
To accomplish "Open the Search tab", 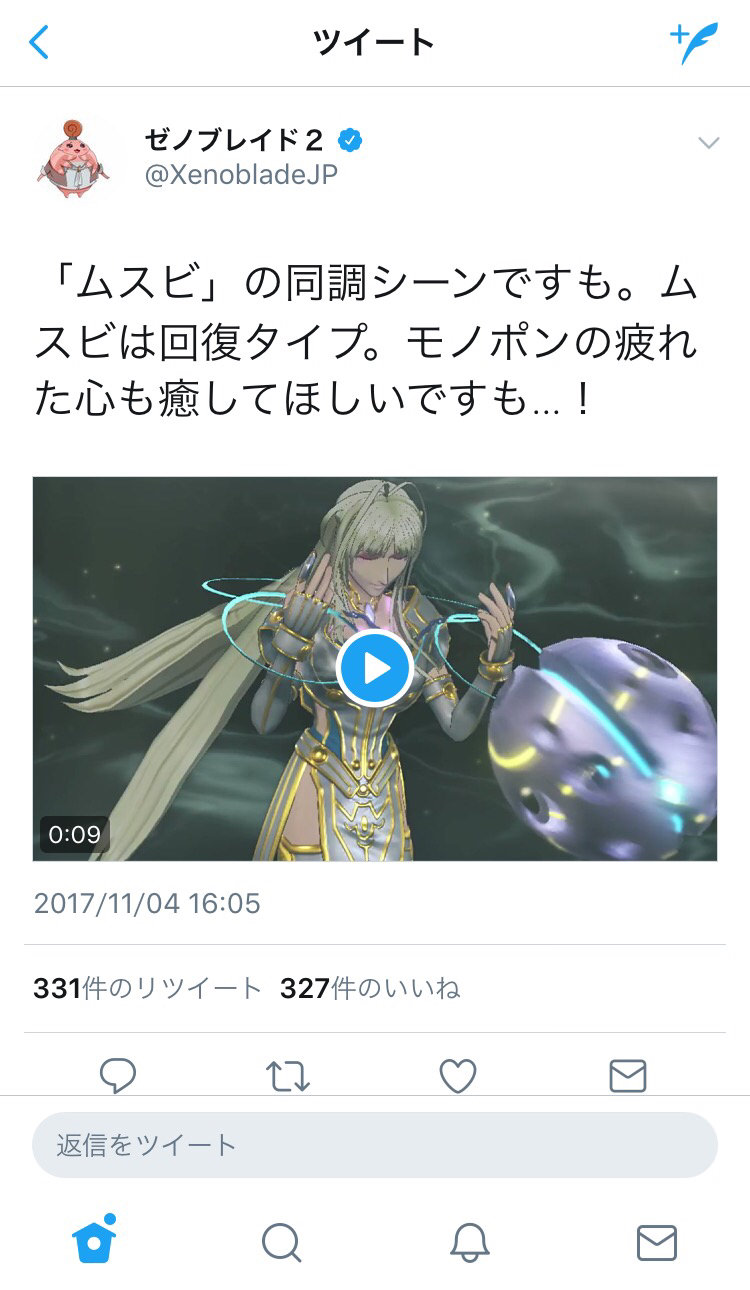I will [281, 1243].
